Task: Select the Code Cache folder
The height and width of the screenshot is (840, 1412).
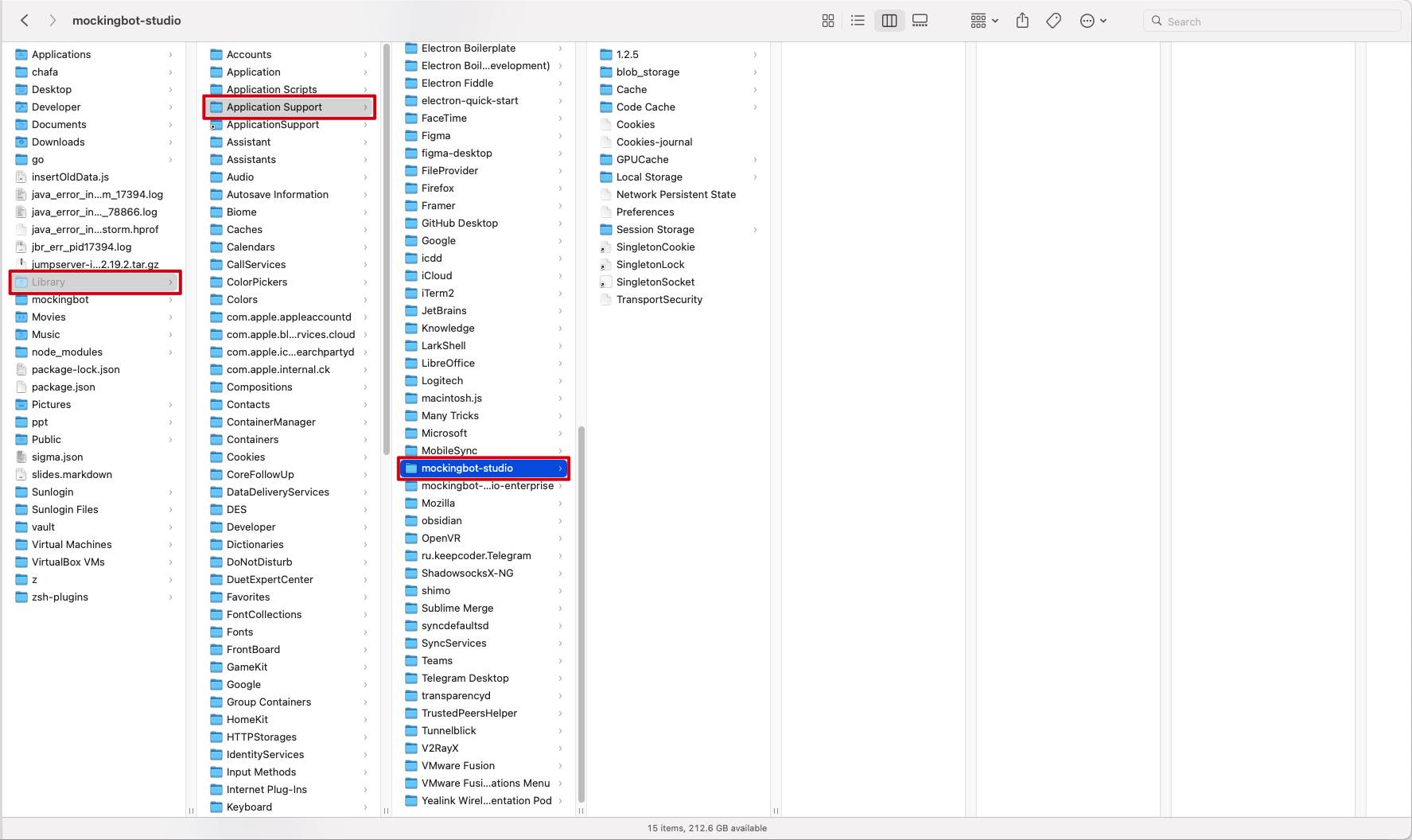Action: coord(679,107)
